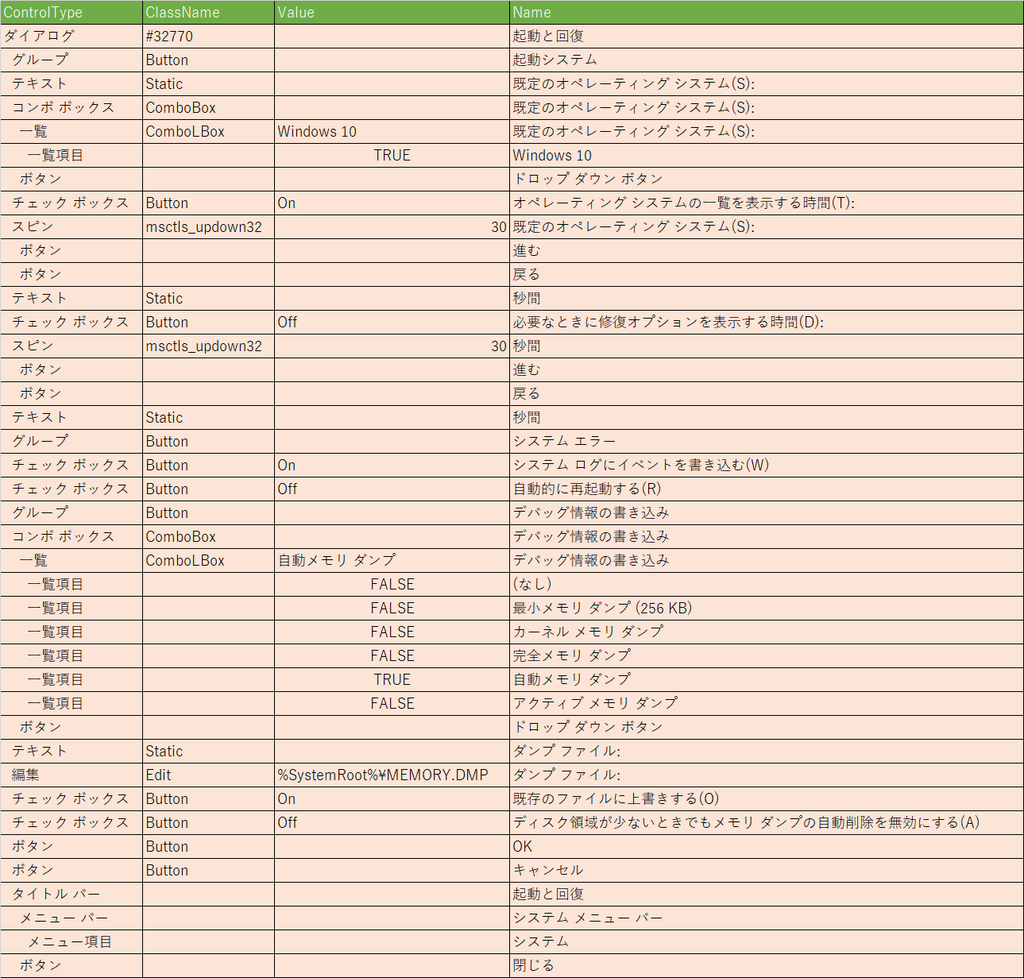Viewport: 1024px width, 978px height.
Task: Select the 編集 control type cell
Action: 71,775
